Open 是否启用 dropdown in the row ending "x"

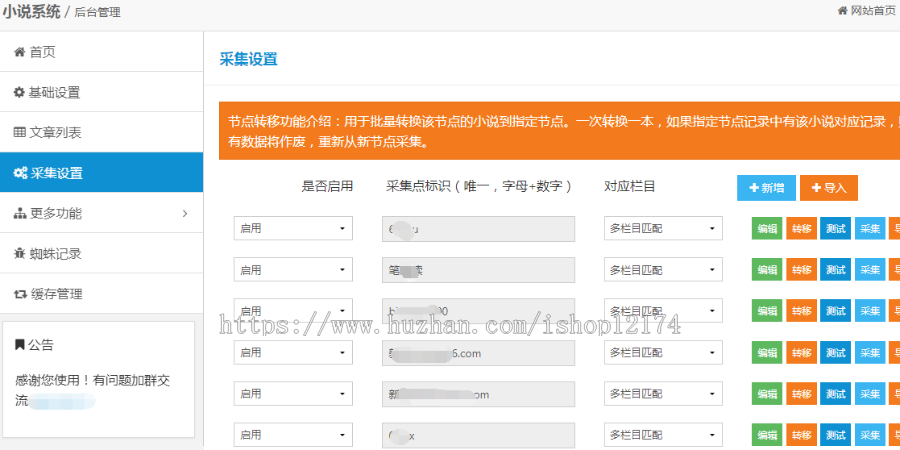click(x=293, y=435)
